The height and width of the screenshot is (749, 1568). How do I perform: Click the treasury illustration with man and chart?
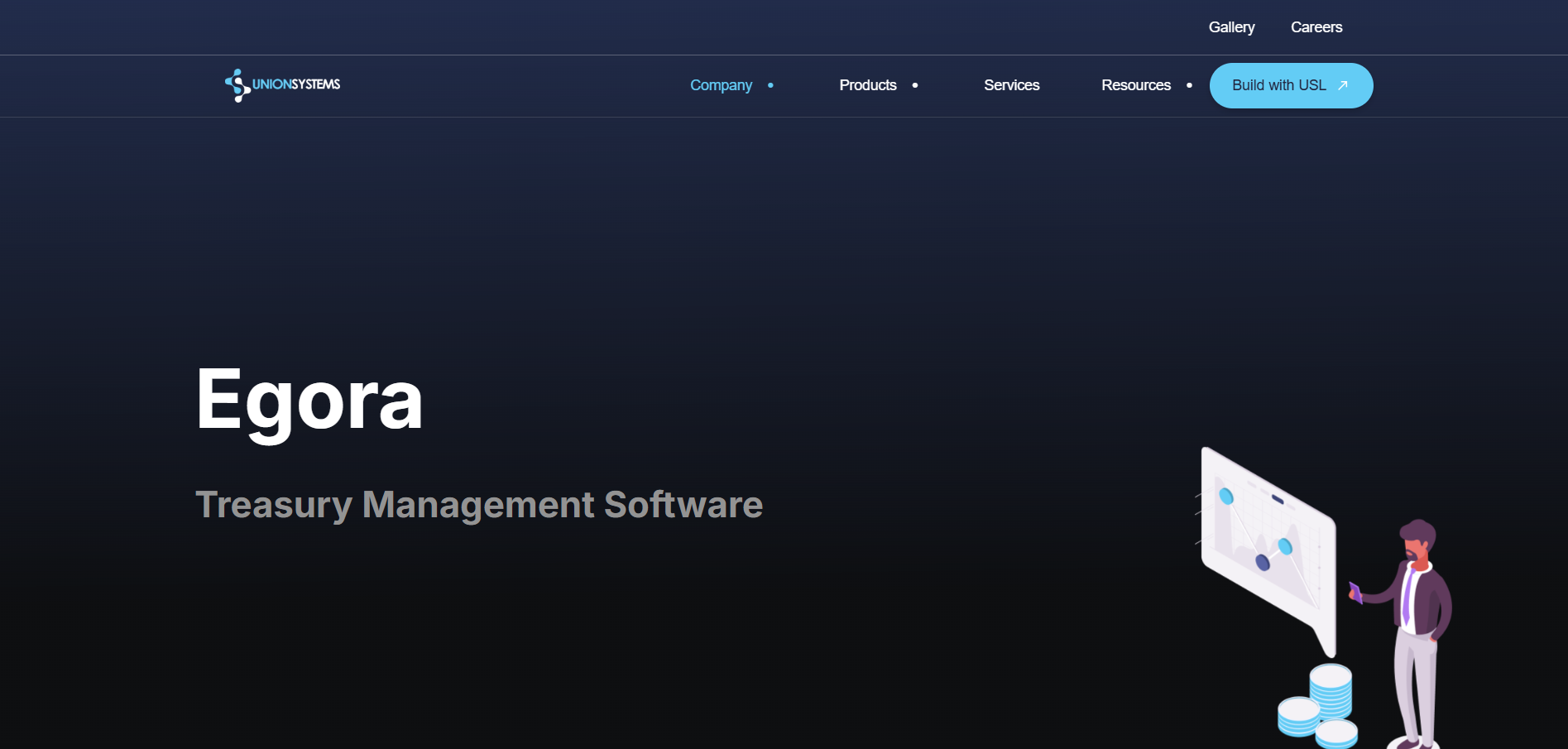point(1323,598)
